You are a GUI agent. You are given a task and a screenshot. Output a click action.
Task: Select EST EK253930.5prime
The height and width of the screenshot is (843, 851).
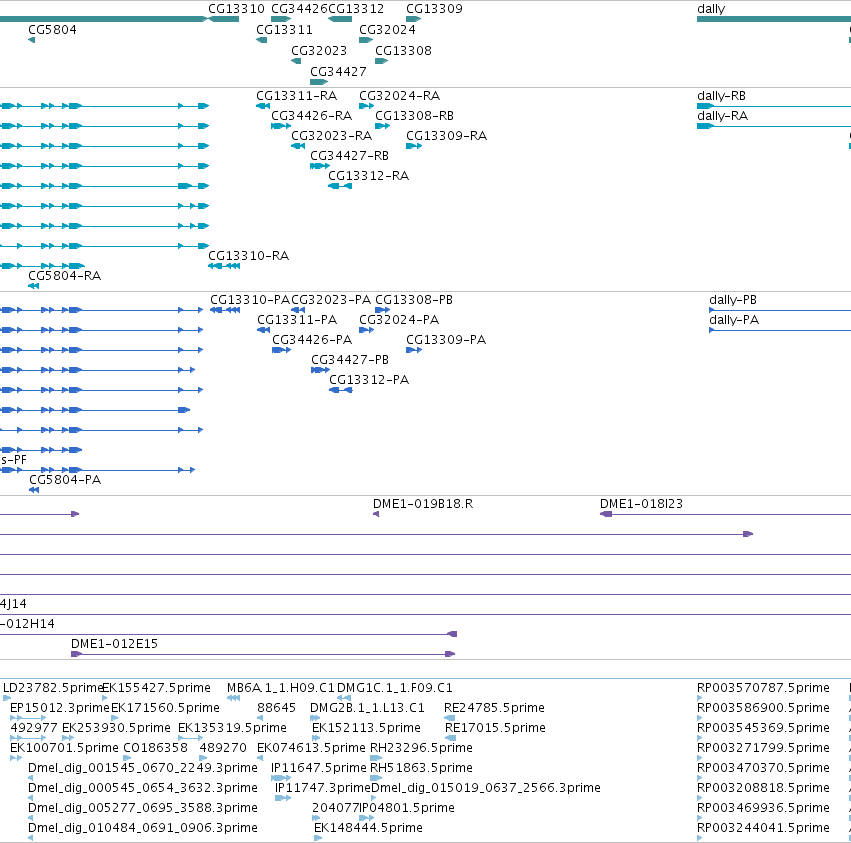(116, 728)
